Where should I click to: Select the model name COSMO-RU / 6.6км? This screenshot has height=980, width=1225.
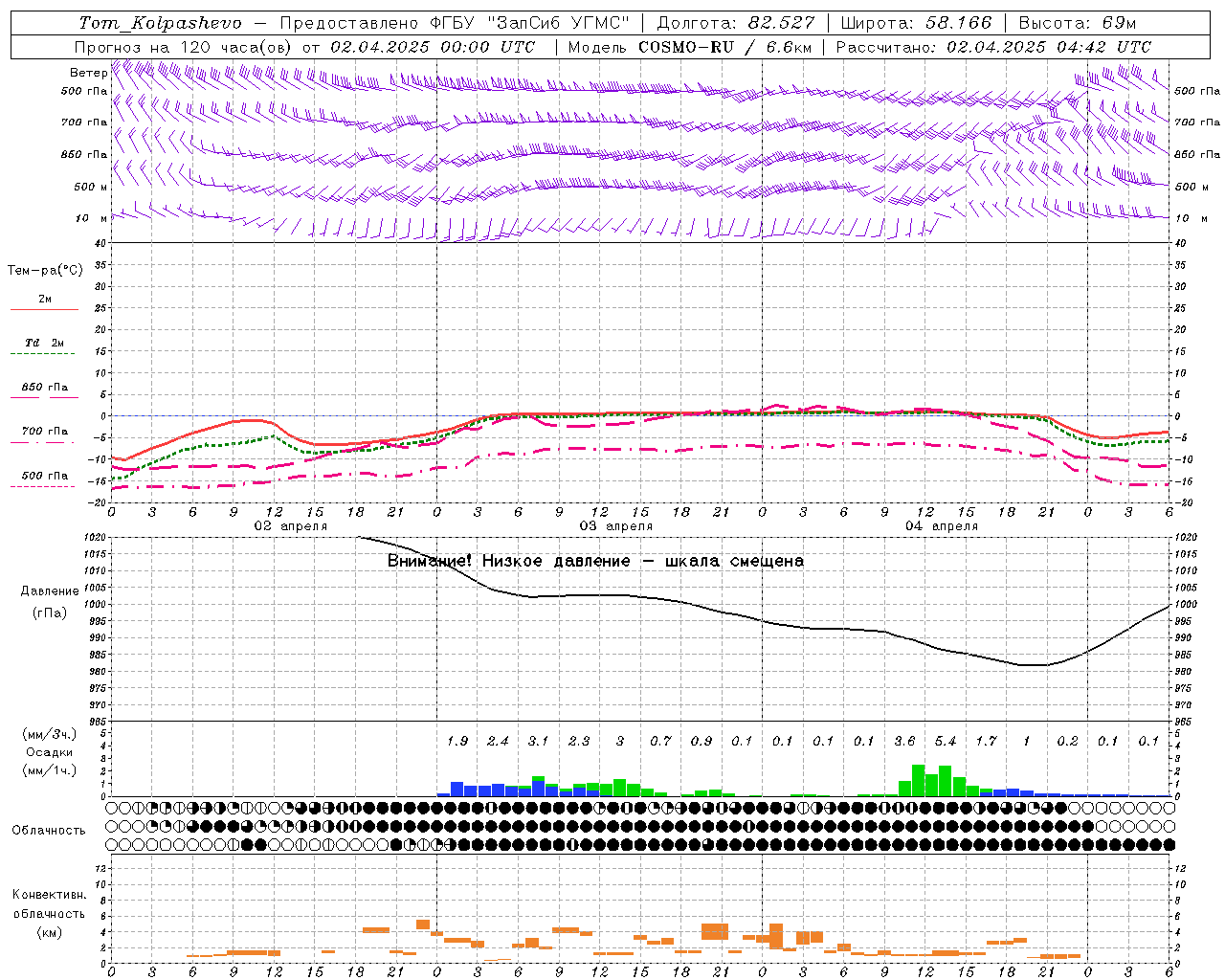click(725, 47)
